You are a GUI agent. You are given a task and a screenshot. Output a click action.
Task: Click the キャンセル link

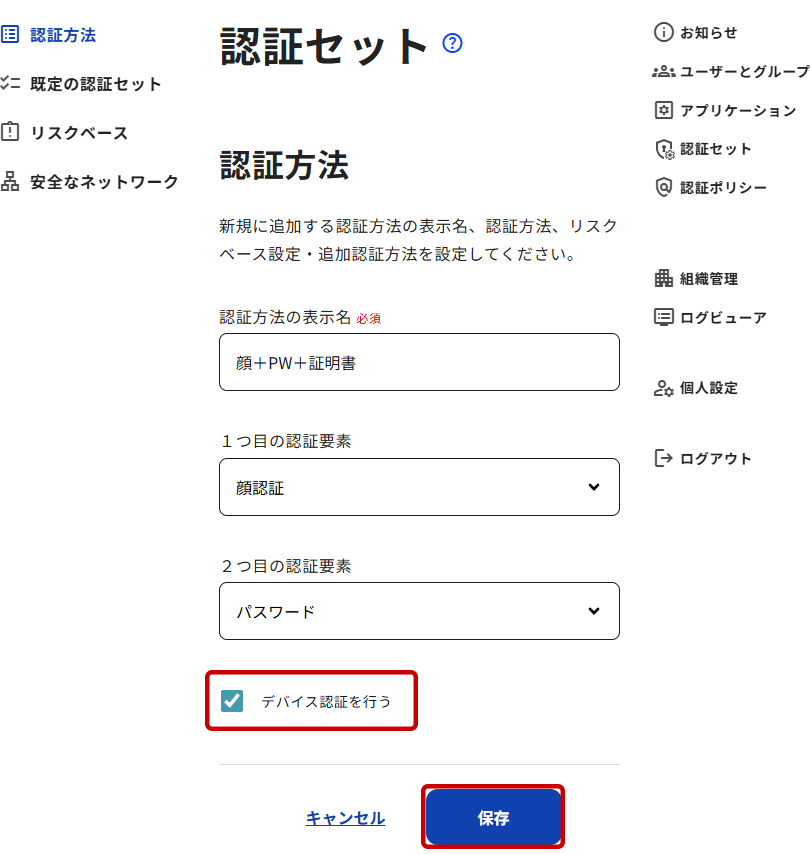(x=345, y=818)
